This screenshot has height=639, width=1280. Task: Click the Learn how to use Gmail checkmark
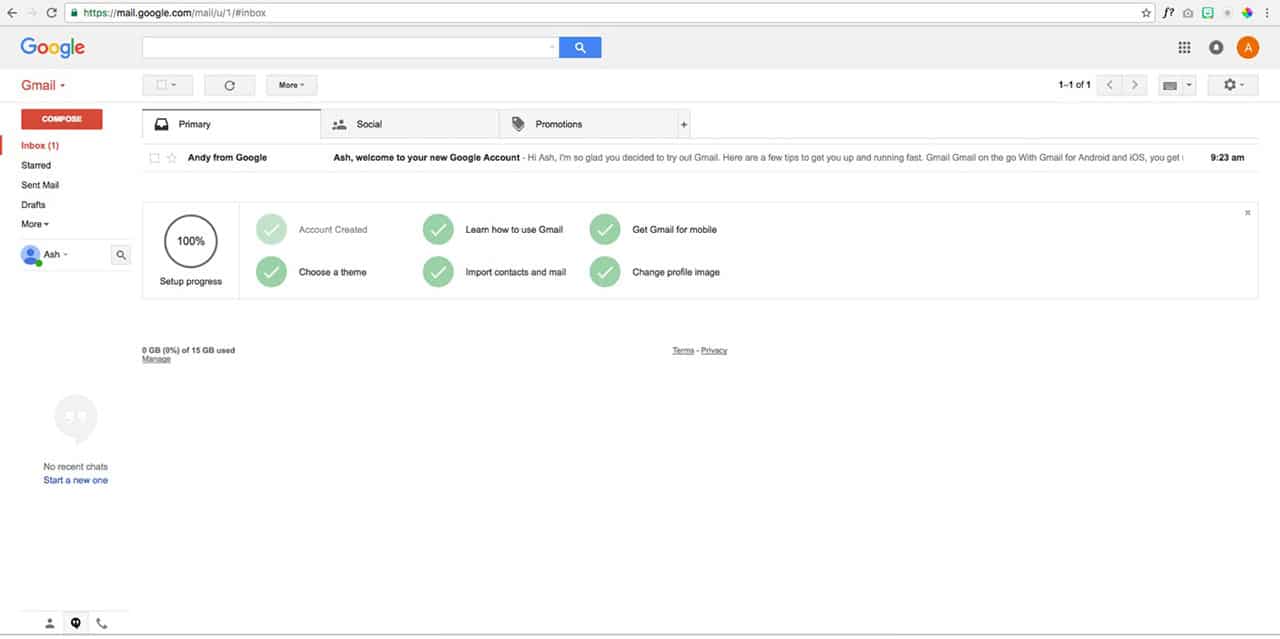[438, 229]
